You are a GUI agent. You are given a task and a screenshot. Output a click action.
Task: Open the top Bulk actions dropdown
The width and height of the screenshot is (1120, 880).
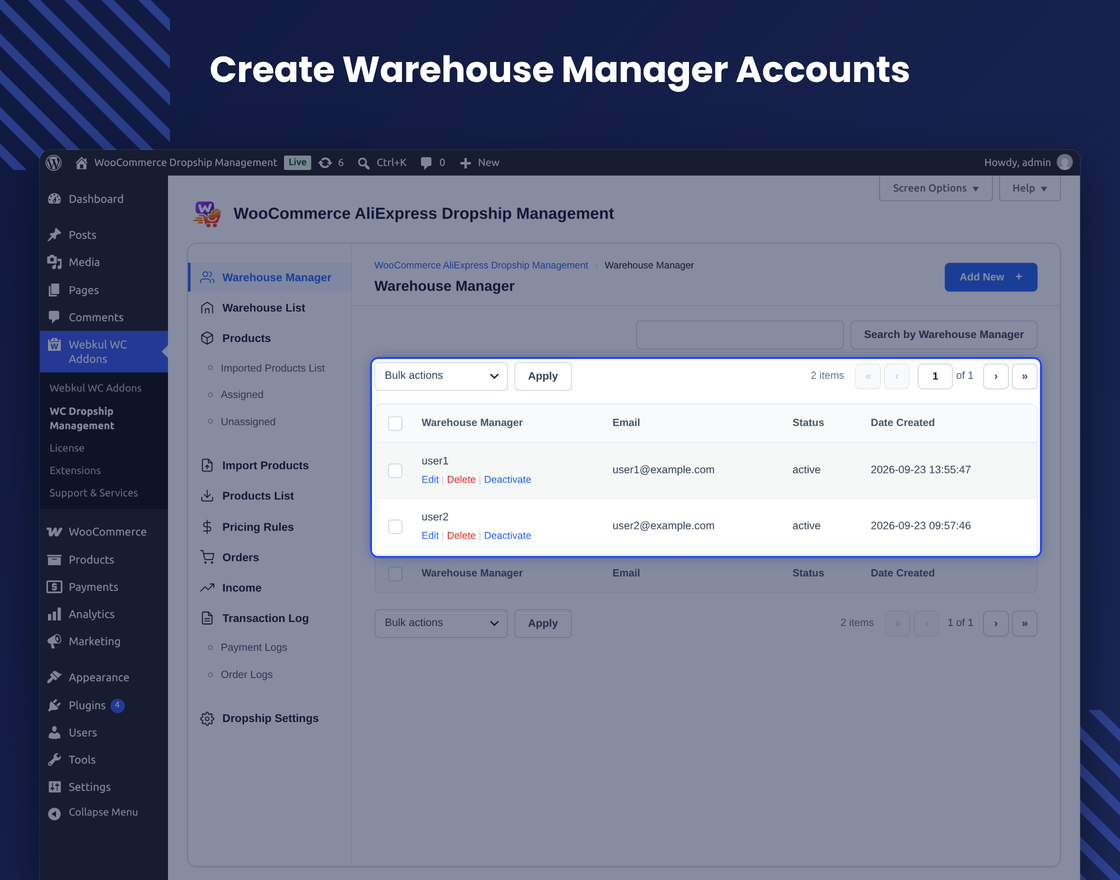click(441, 376)
